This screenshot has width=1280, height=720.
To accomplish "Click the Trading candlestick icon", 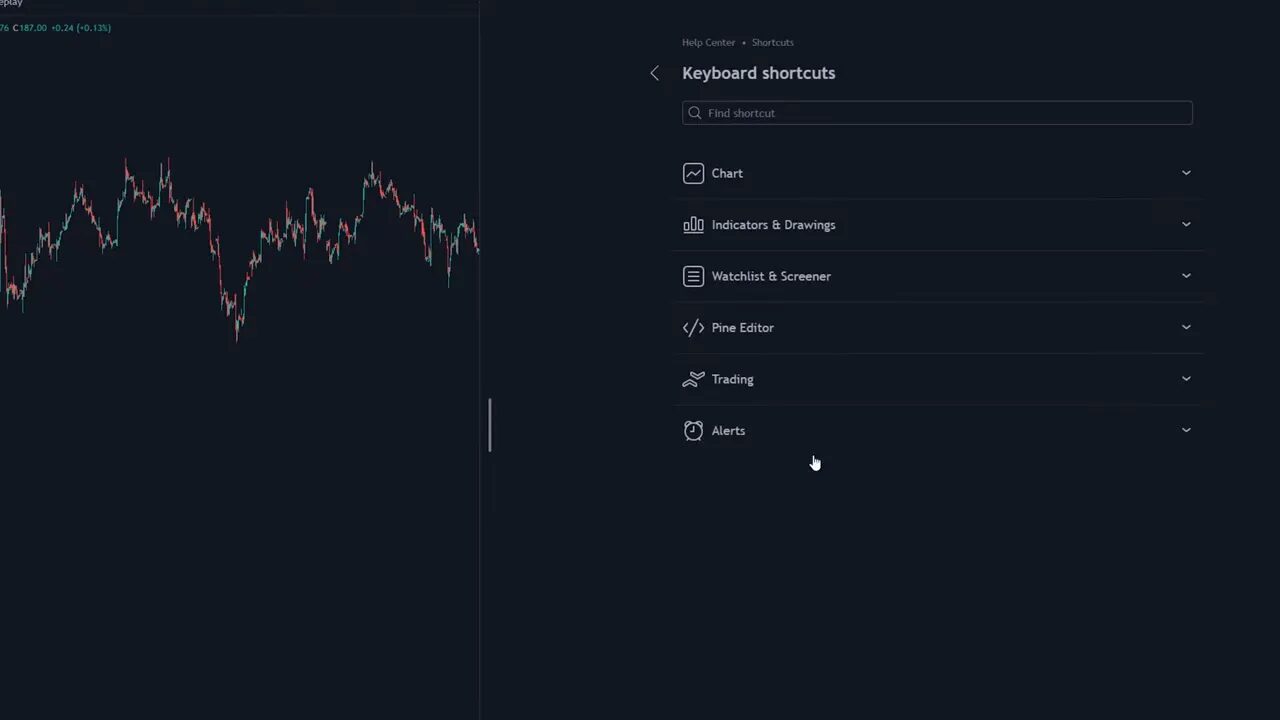I will tap(693, 379).
